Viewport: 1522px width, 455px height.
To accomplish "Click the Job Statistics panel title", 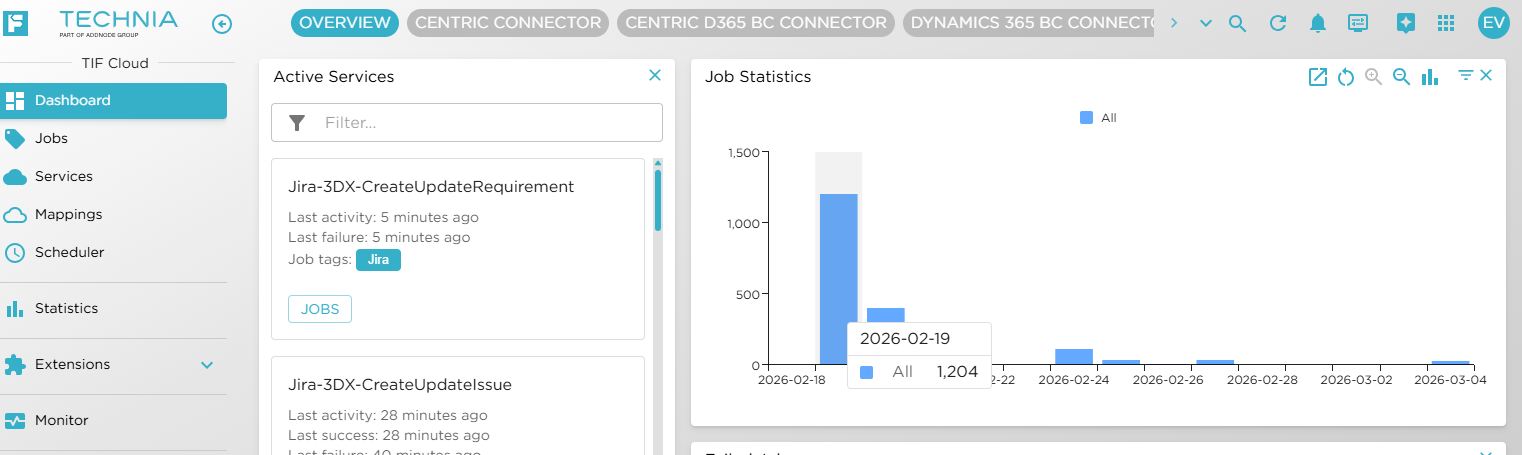I will (x=758, y=77).
